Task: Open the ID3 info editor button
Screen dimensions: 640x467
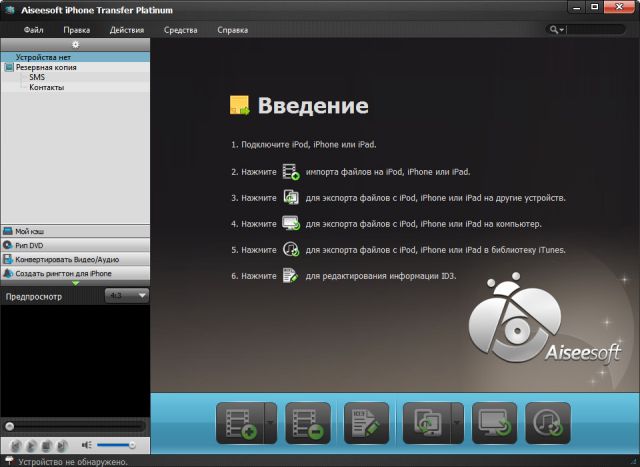Action: pyautogui.click(x=366, y=423)
